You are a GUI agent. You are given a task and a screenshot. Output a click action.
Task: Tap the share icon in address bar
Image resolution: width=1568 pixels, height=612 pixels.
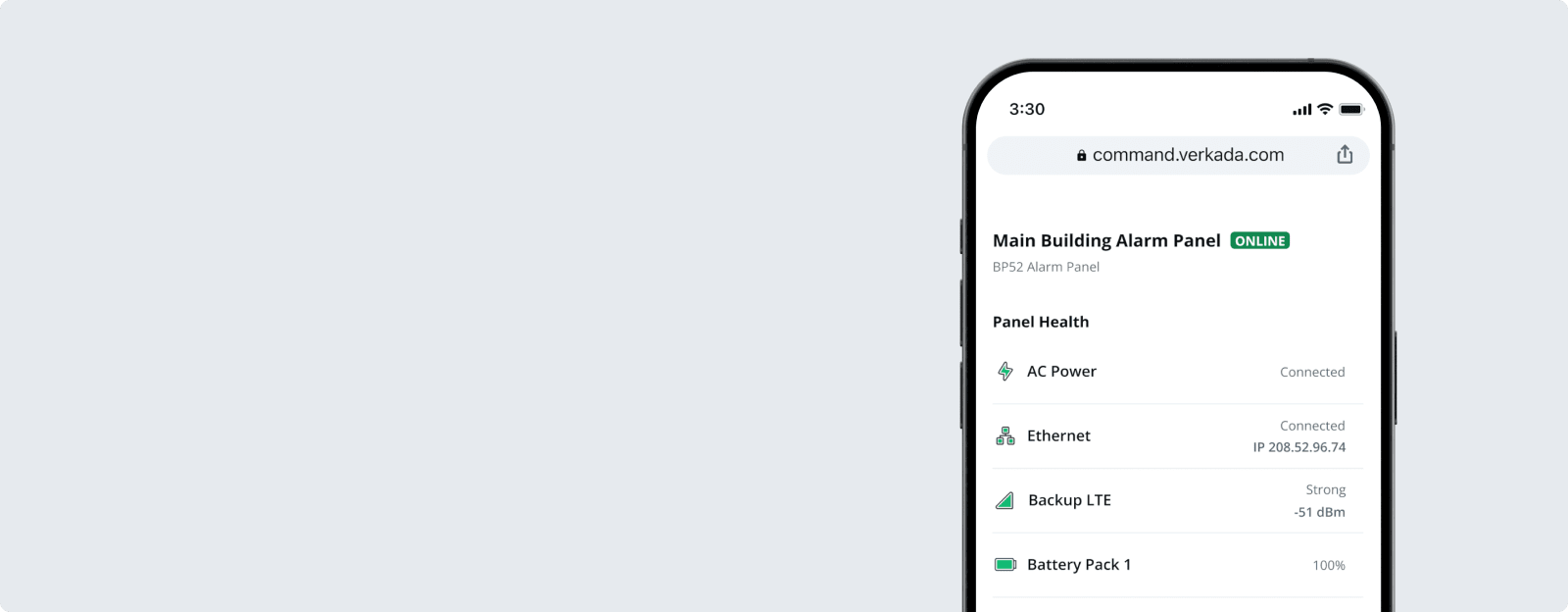1345,154
